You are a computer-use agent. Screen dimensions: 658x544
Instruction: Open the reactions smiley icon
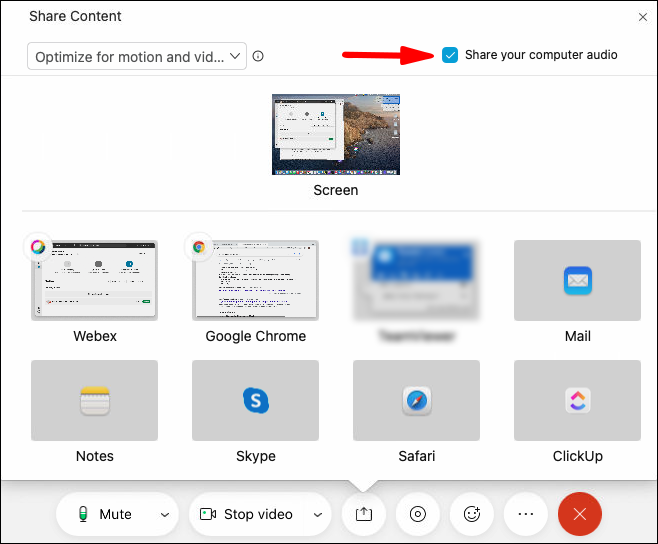(472, 514)
